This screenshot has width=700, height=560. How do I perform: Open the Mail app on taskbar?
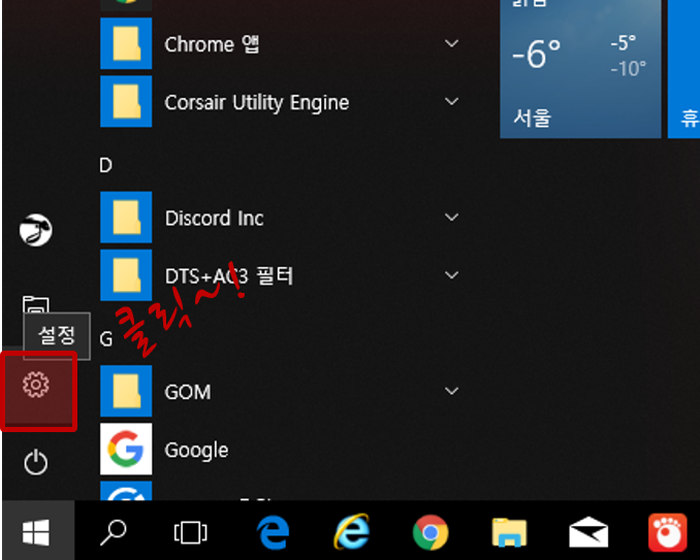coord(588,532)
